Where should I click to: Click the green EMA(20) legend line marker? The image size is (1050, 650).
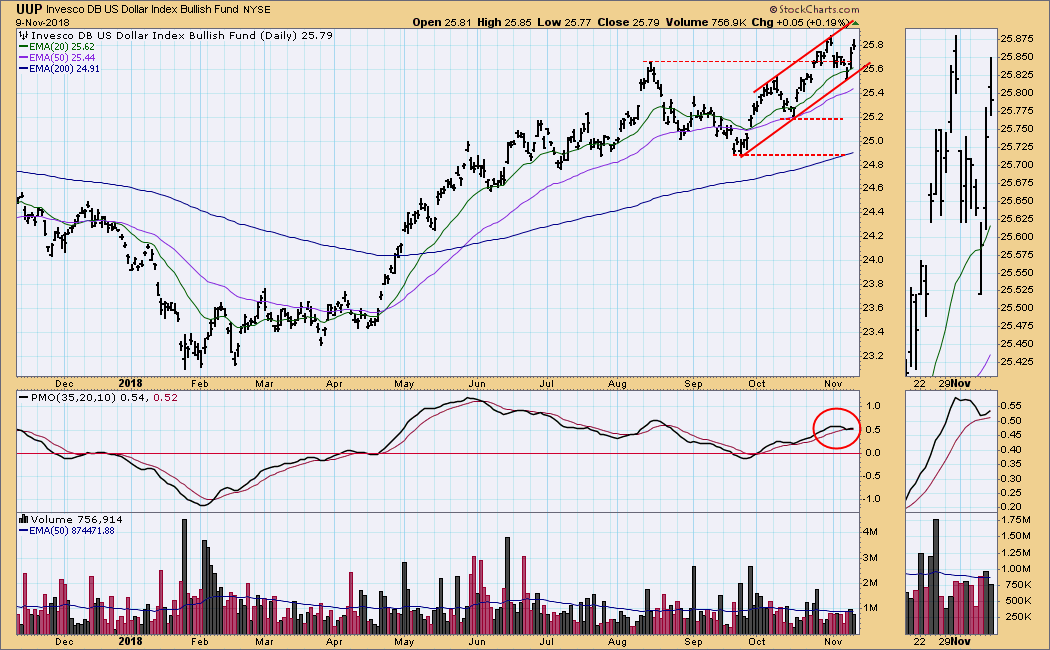point(24,48)
